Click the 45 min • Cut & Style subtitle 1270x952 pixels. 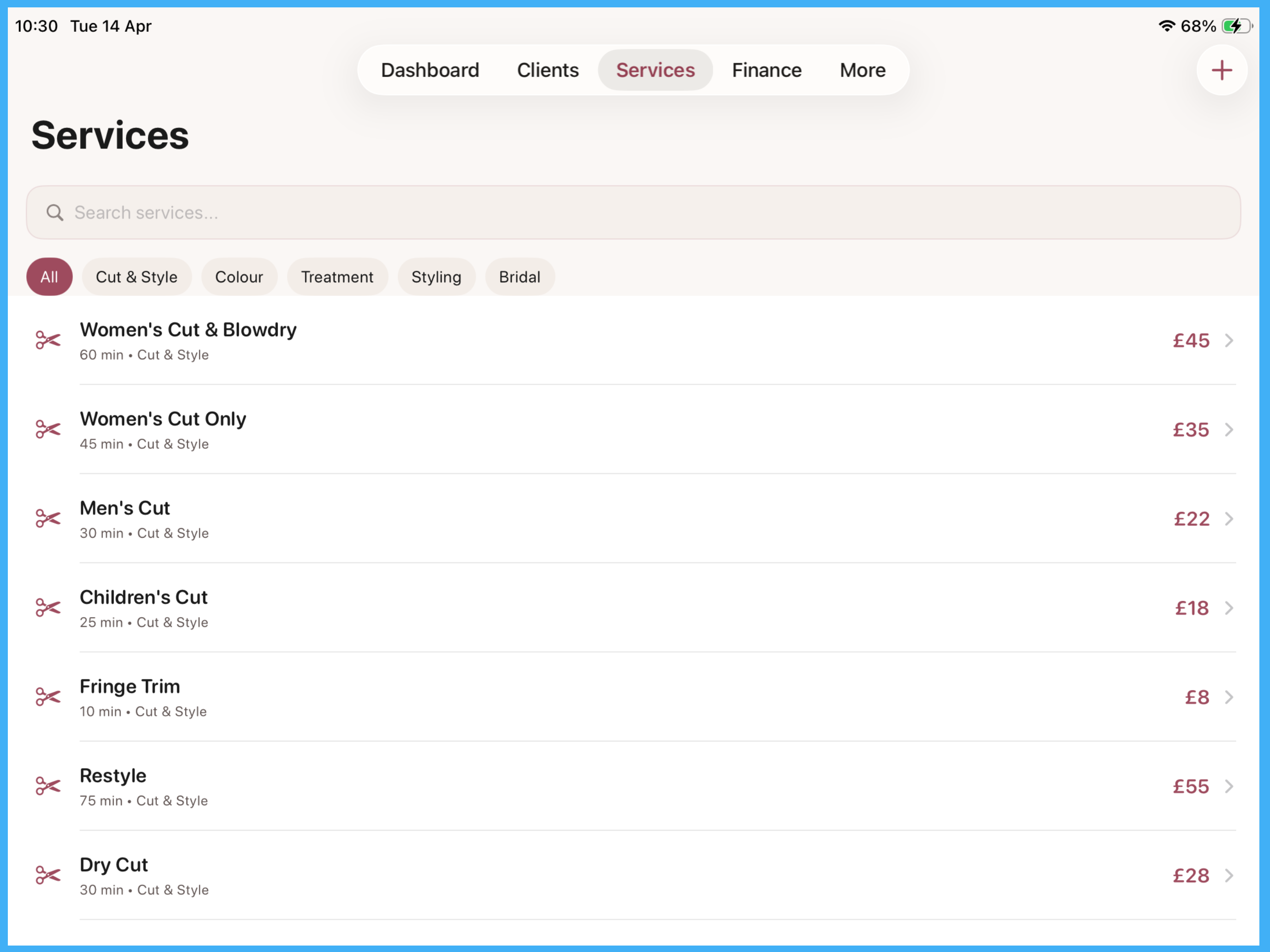point(144,444)
